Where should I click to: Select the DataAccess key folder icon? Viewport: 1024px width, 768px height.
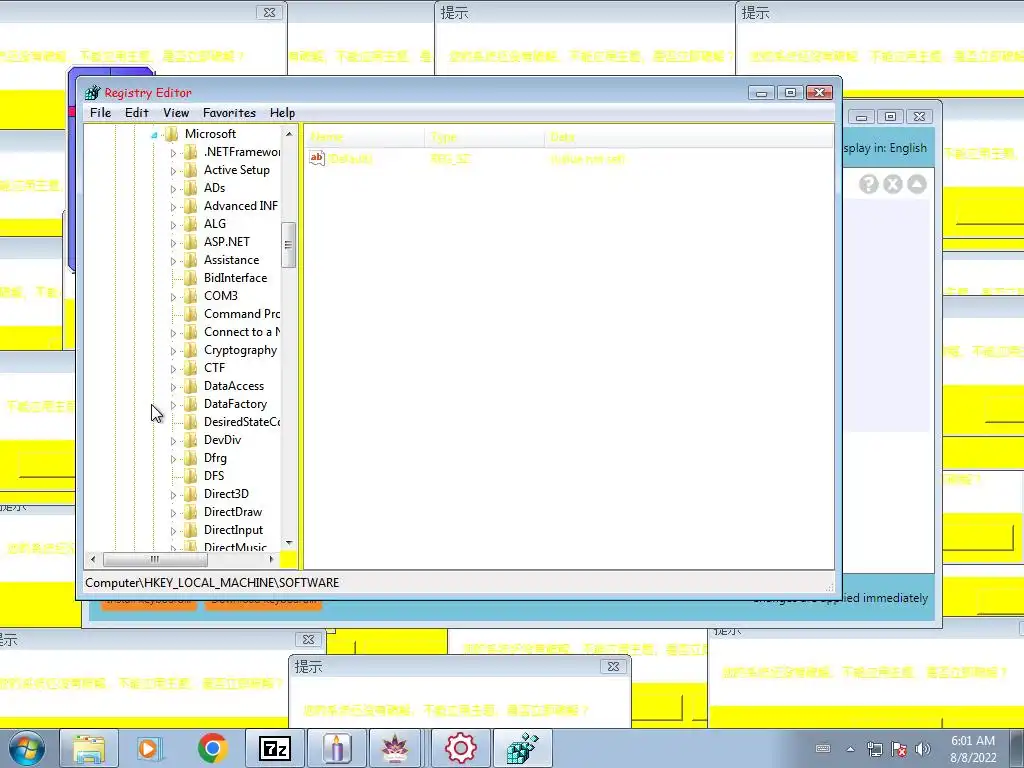191,386
